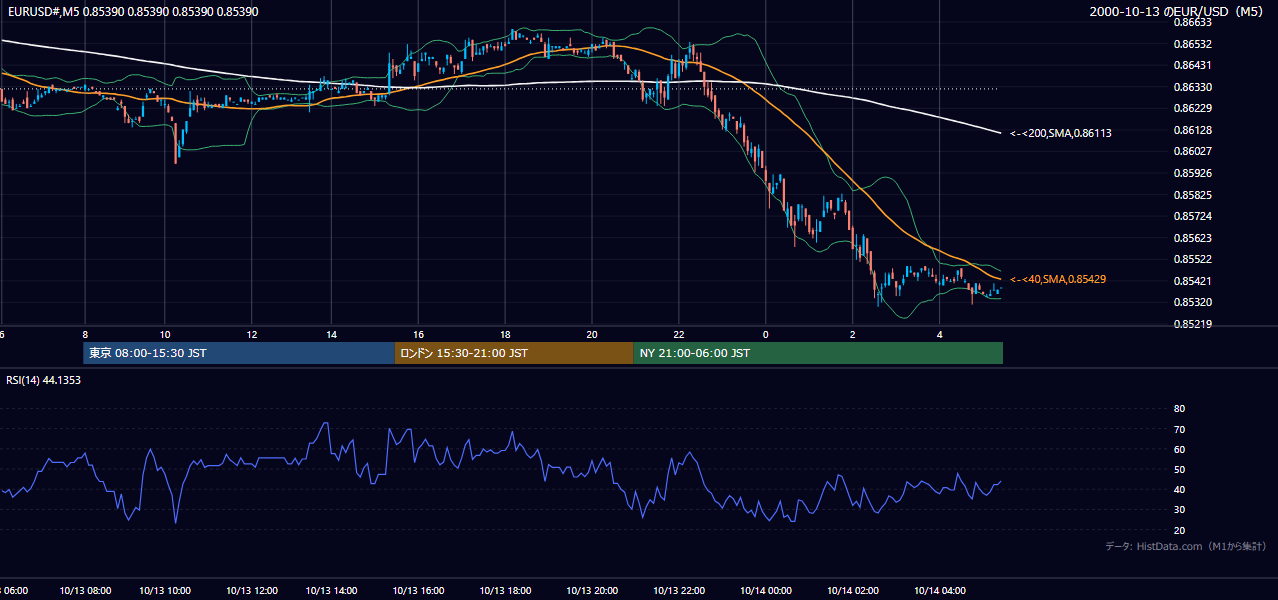Click the 10/13 14:00 date label
The image size is (1278, 600).
pyautogui.click(x=331, y=591)
